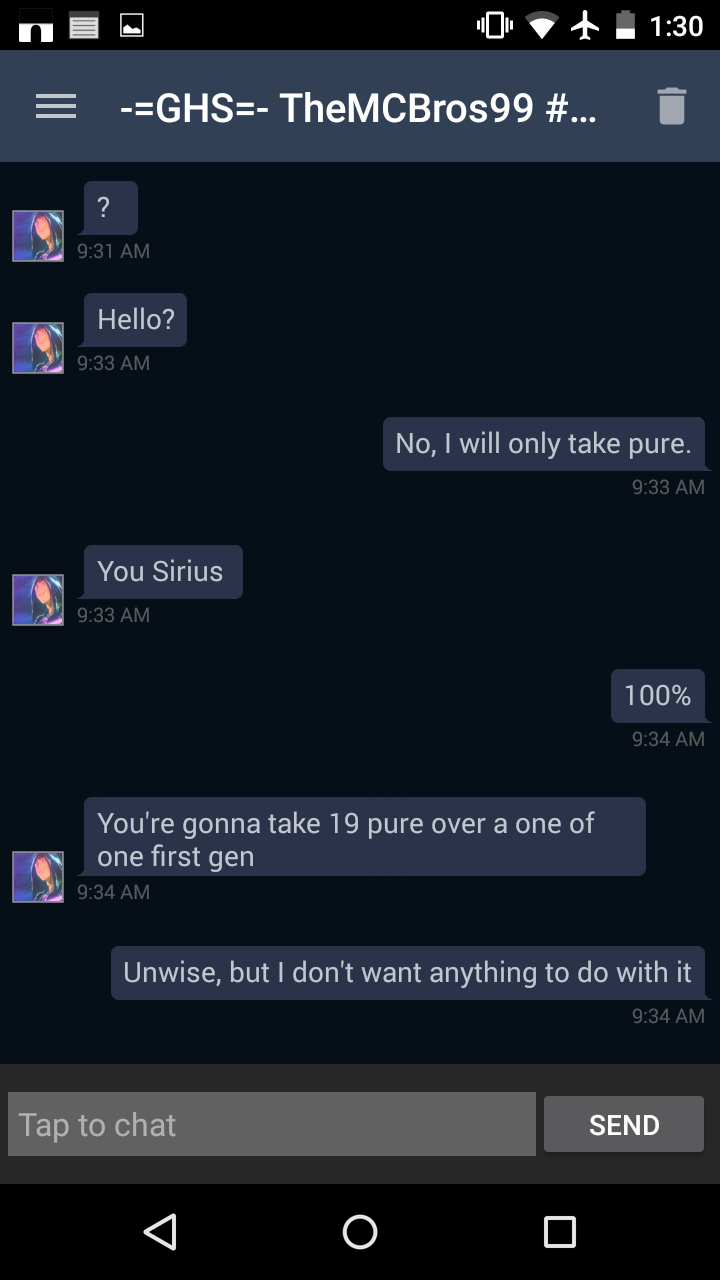The width and height of the screenshot is (720, 1280).
Task: Tap the "No, I will only take pure." message
Action: click(x=544, y=444)
